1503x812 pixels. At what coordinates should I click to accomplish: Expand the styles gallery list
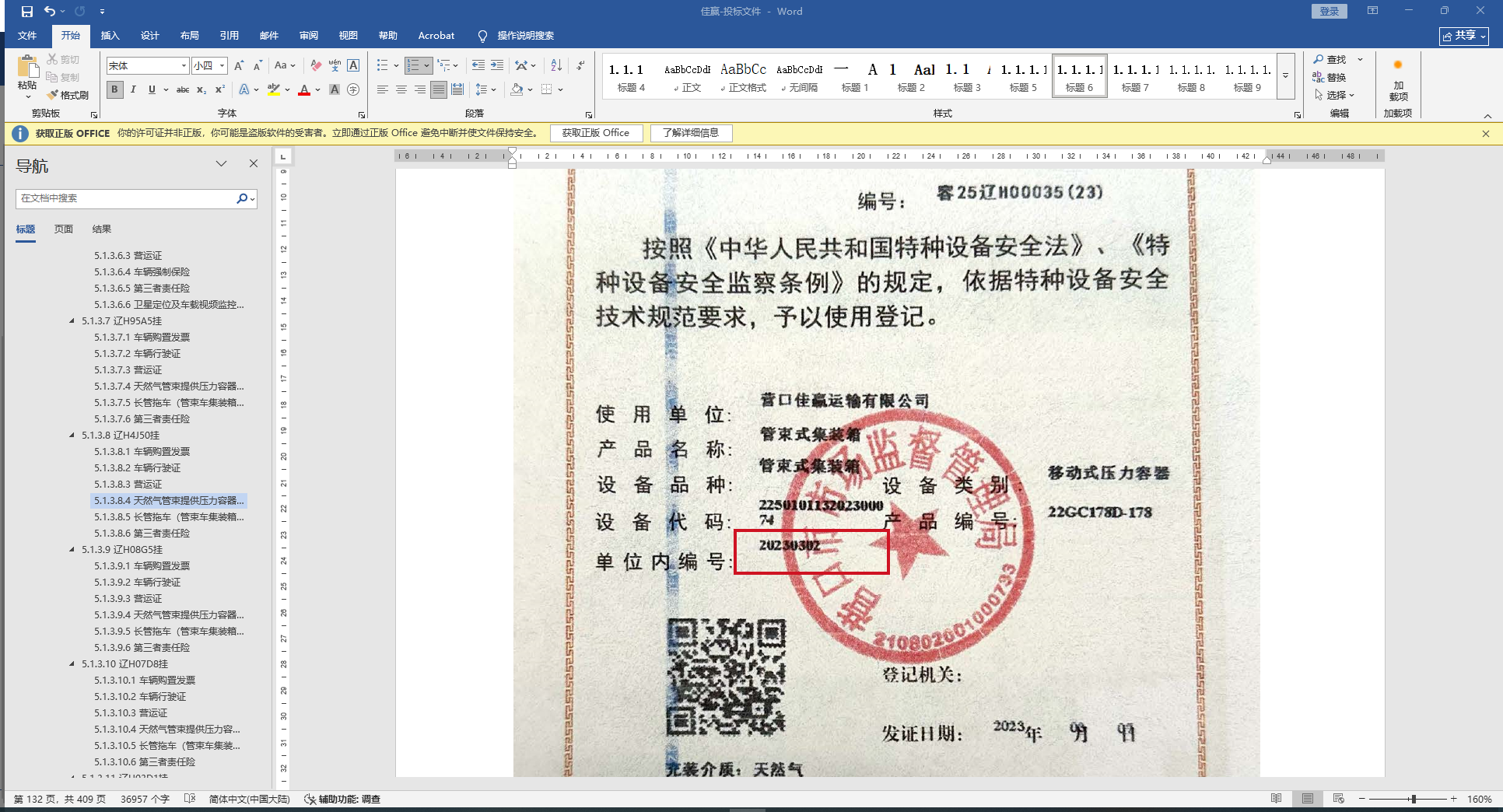pyautogui.click(x=1285, y=76)
